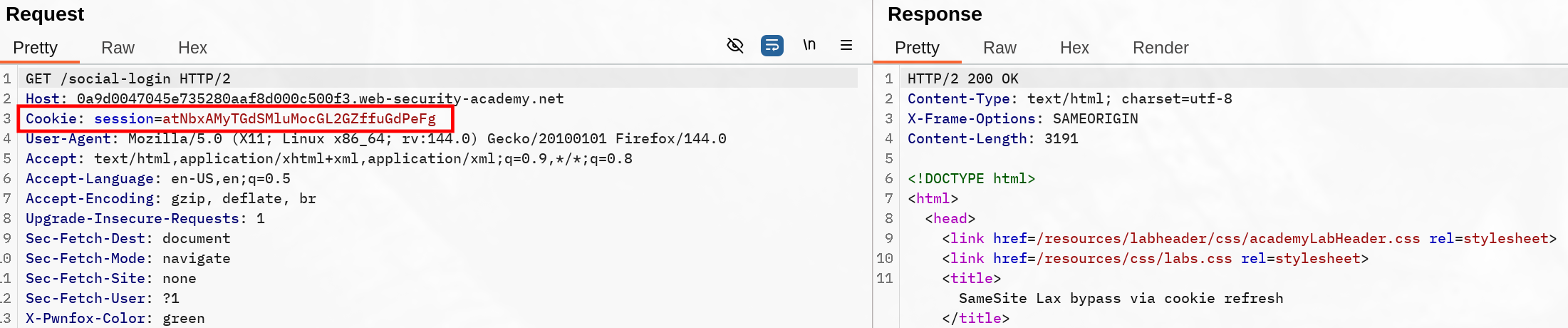
Task: Toggle the request word wrap icon
Action: point(772,46)
